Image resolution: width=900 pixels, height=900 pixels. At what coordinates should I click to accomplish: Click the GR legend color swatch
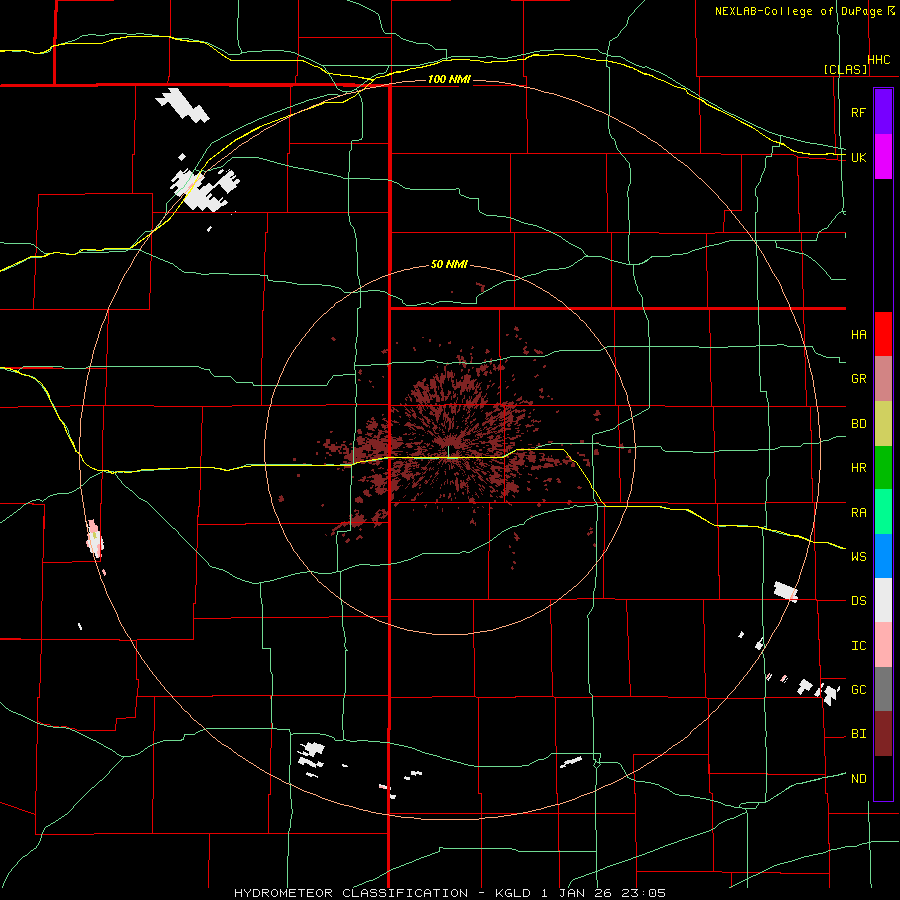click(x=883, y=379)
